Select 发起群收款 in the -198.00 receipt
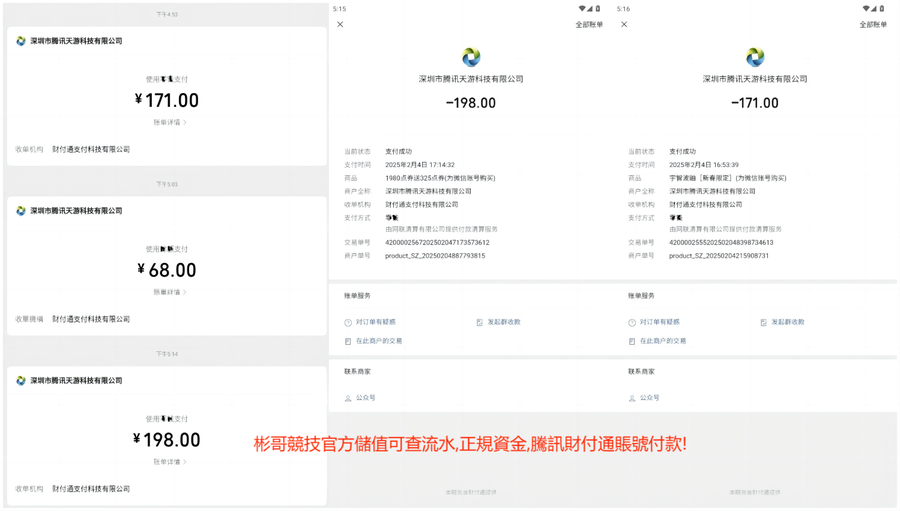Viewport: 900px width, 511px height. click(504, 322)
